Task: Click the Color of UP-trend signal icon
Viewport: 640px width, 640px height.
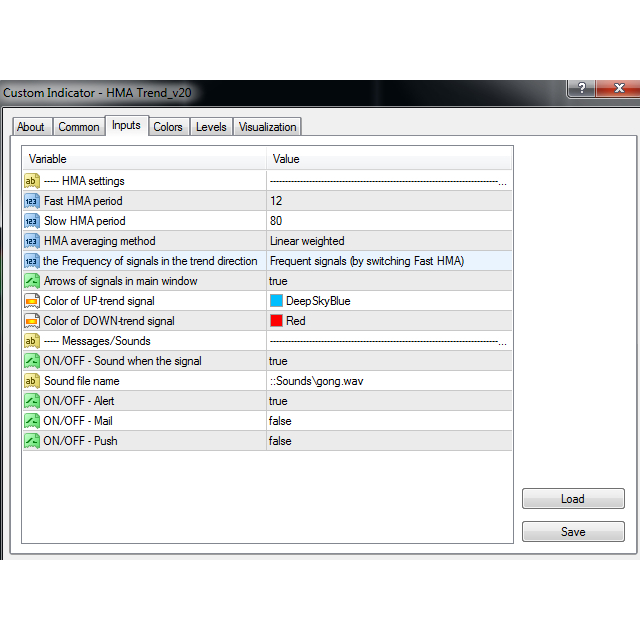Action: [31, 301]
